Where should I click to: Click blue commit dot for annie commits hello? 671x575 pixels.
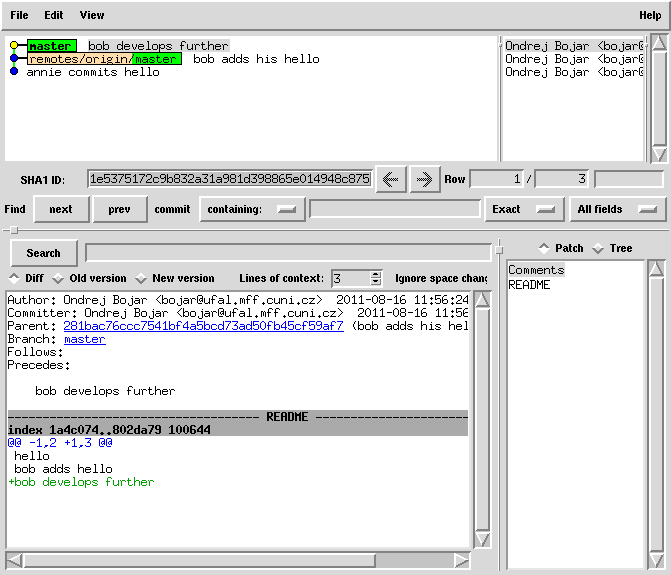click(14, 72)
